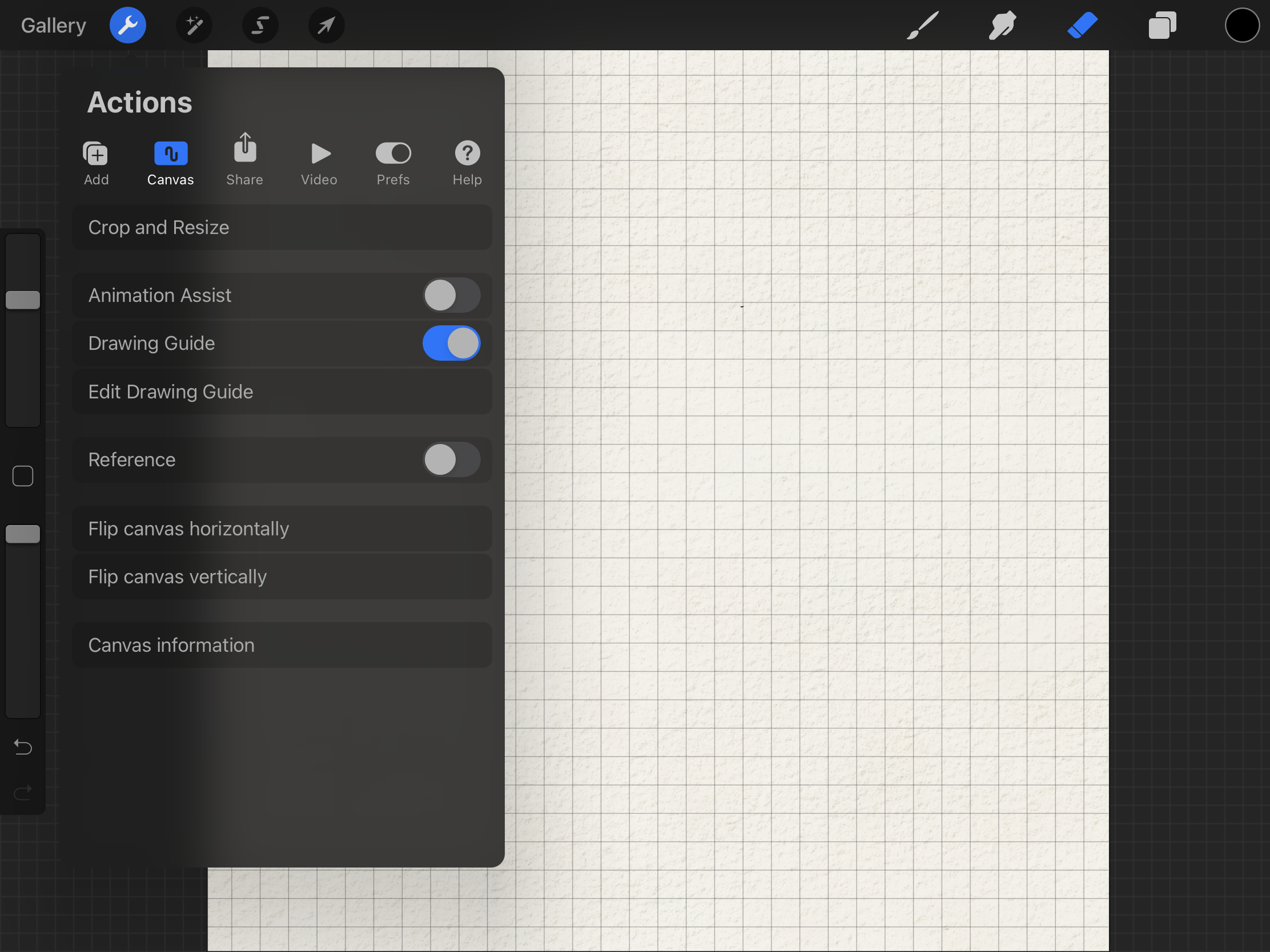This screenshot has width=1270, height=952.
Task: Click the brush opacity slider handle
Action: 23,534
